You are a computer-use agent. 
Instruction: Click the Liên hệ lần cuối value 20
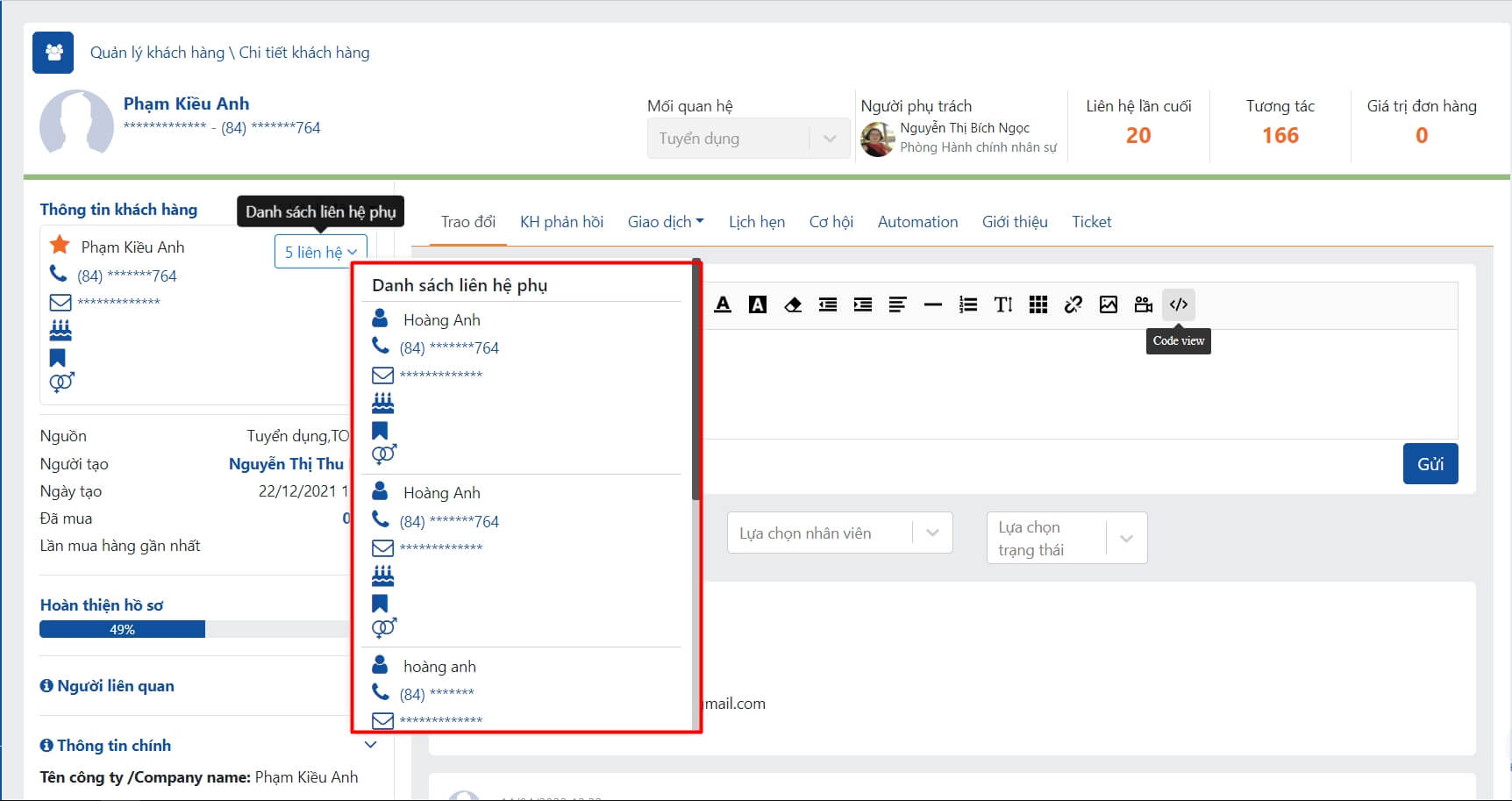point(1138,135)
